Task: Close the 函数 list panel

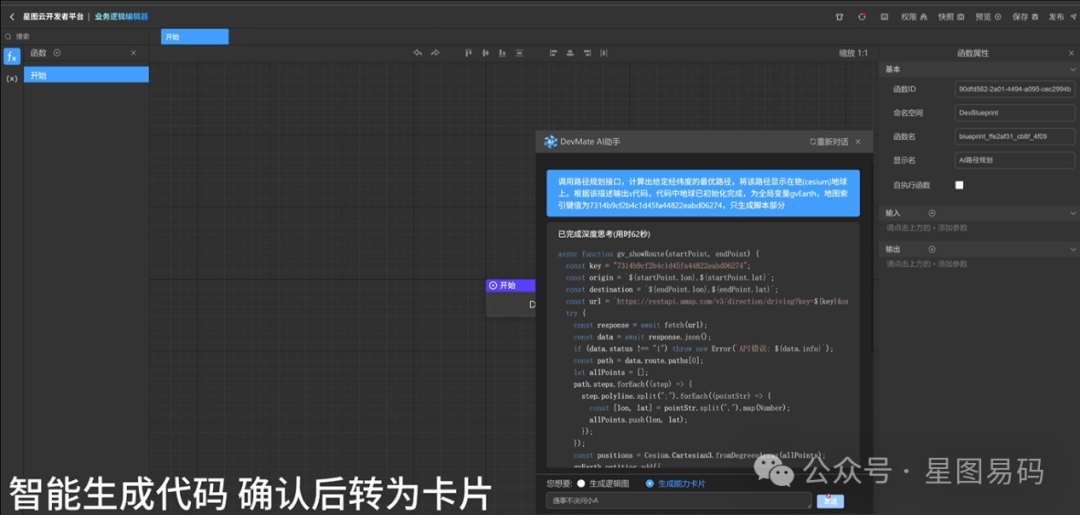Action: pyautogui.click(x=134, y=53)
